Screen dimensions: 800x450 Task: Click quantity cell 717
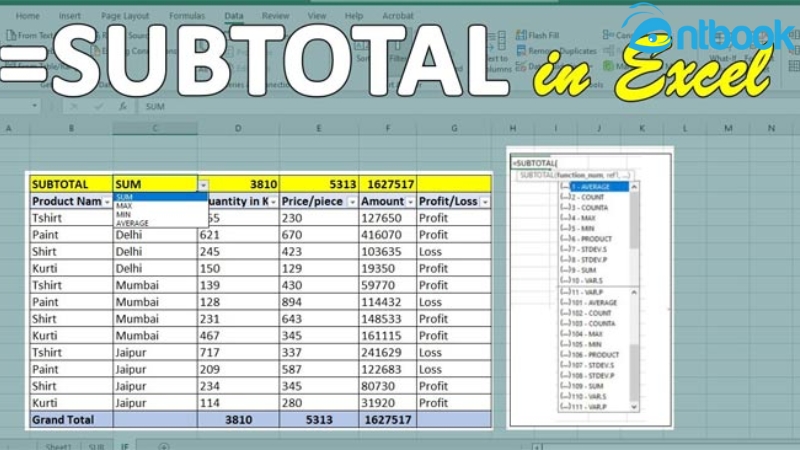tap(238, 353)
